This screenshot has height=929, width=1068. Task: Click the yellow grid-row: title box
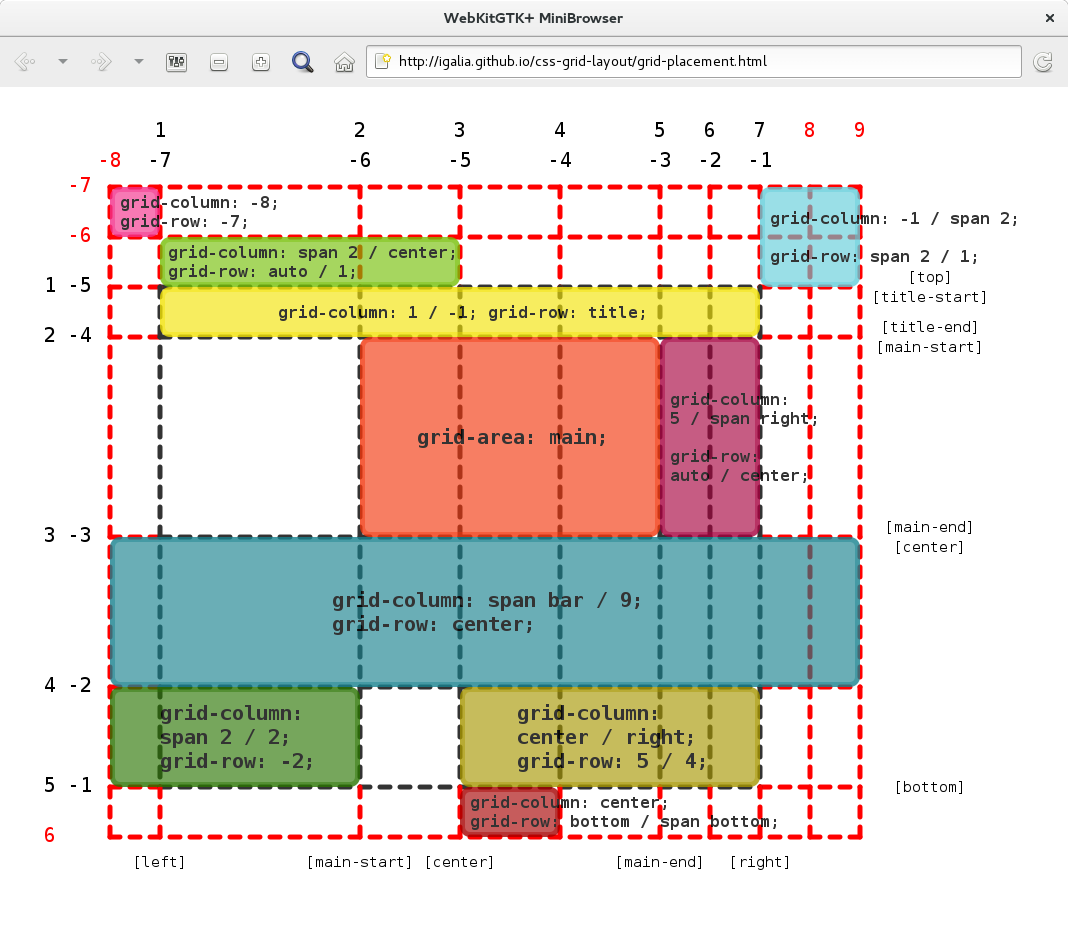pos(460,313)
